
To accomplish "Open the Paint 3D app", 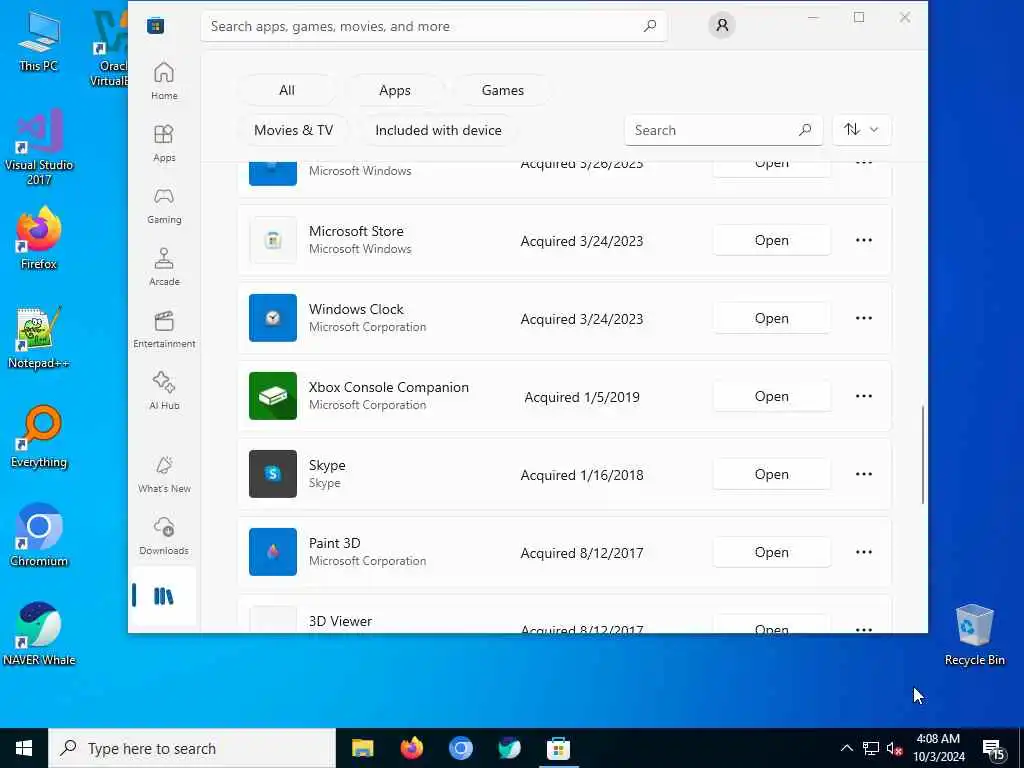I will (x=771, y=552).
